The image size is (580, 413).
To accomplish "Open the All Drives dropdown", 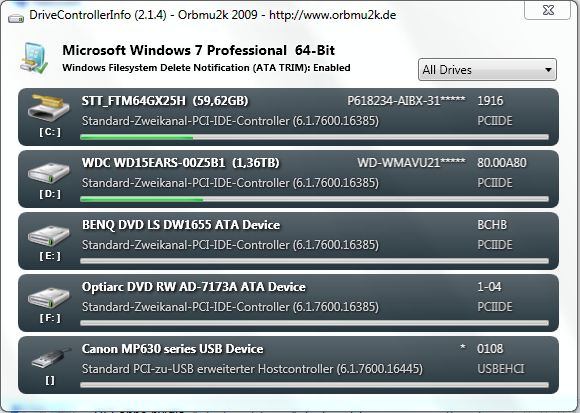I will 487,70.
